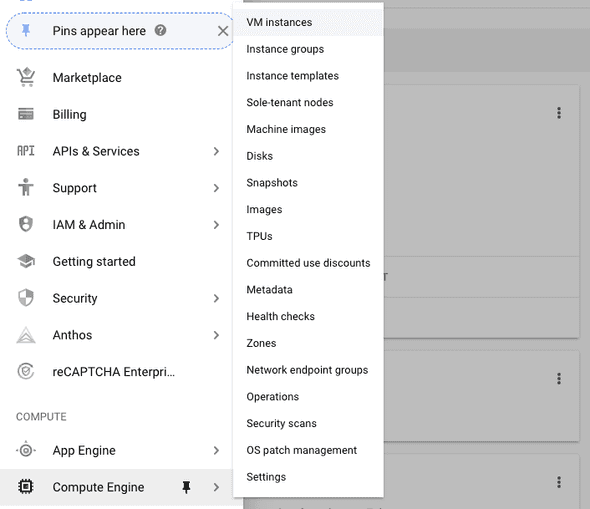Open the bottom card's three-dot menu
The width and height of the screenshot is (590, 509).
[559, 482]
